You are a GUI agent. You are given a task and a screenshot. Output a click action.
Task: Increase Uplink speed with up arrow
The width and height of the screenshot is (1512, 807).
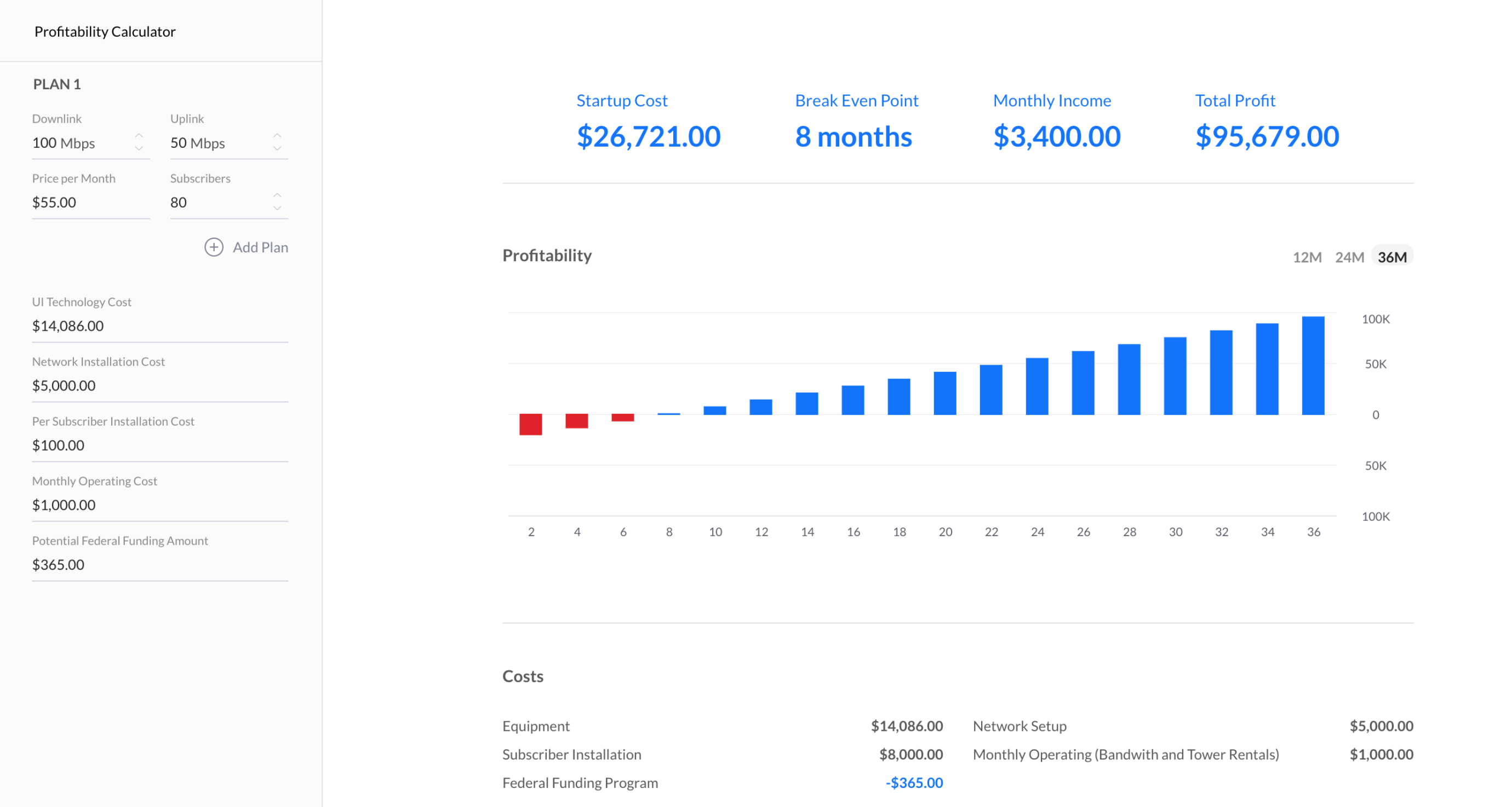click(x=277, y=135)
